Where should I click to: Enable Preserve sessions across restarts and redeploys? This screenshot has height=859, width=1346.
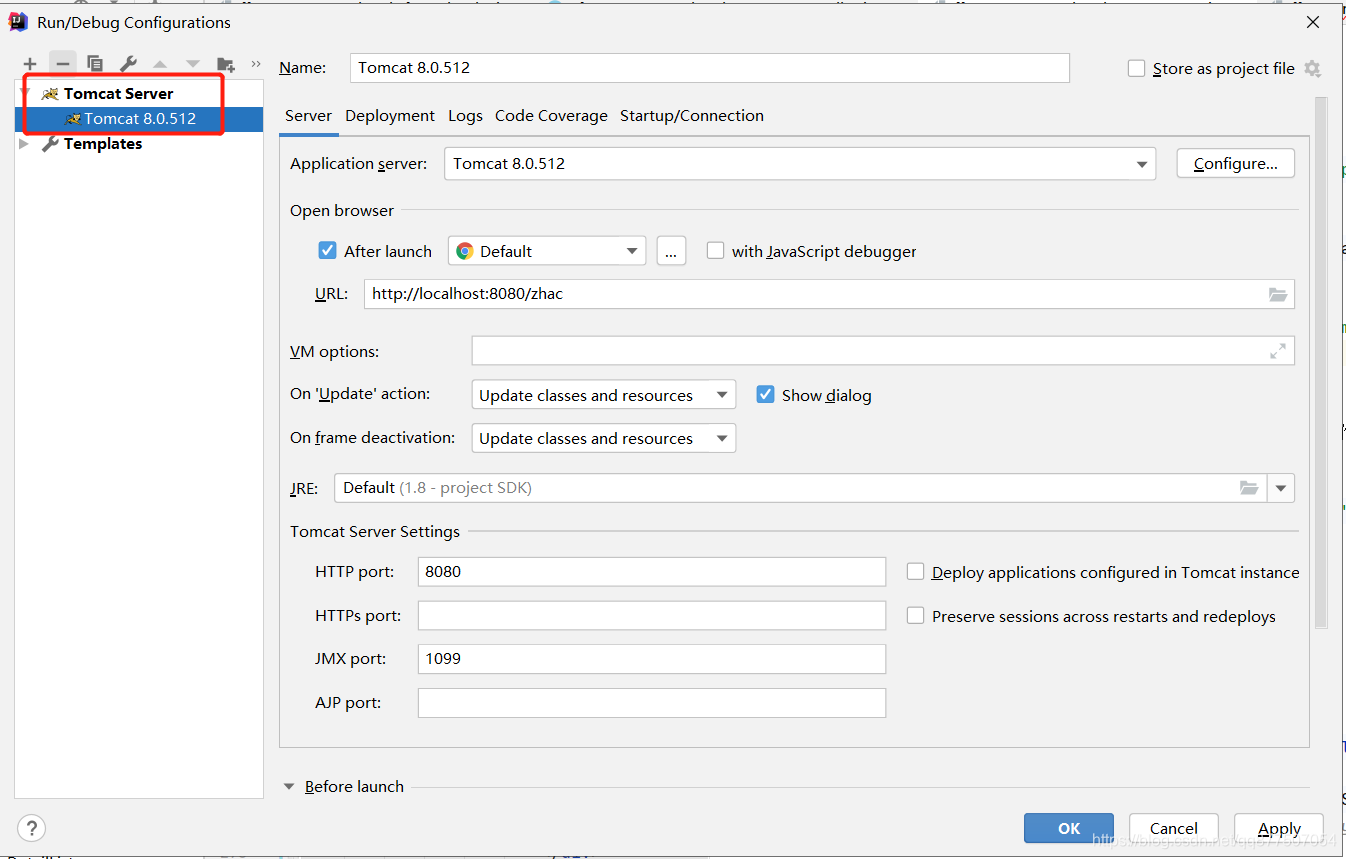pos(915,616)
